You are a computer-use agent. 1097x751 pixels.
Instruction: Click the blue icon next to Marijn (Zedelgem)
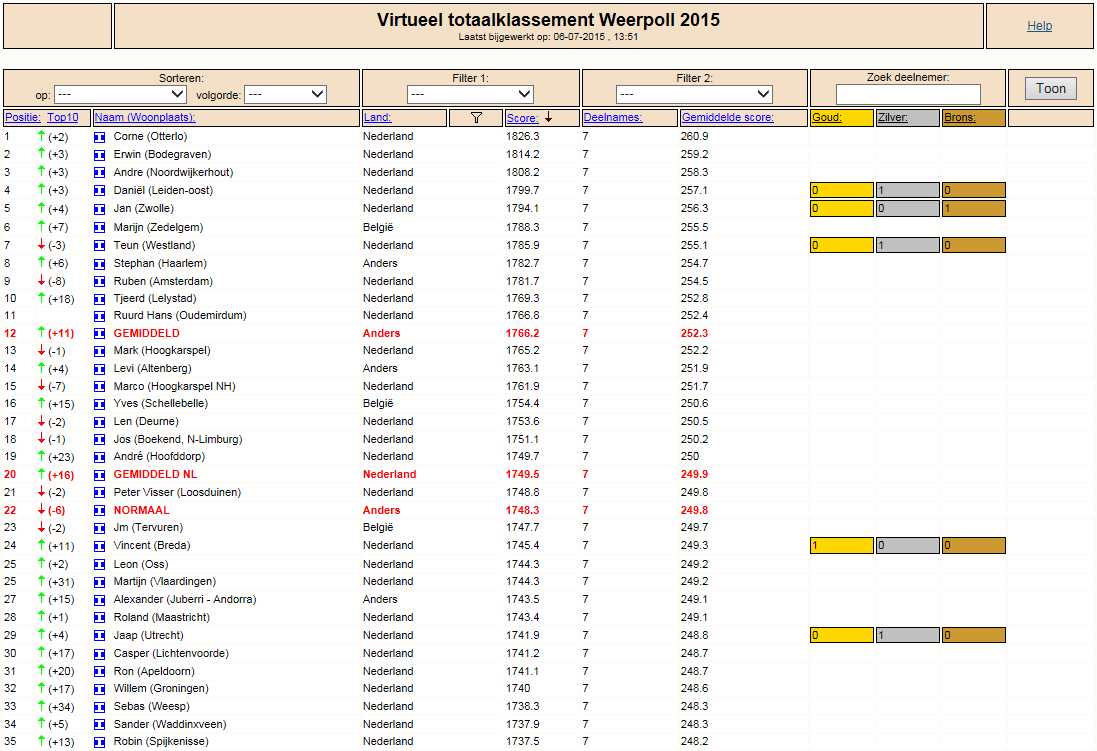(x=99, y=227)
